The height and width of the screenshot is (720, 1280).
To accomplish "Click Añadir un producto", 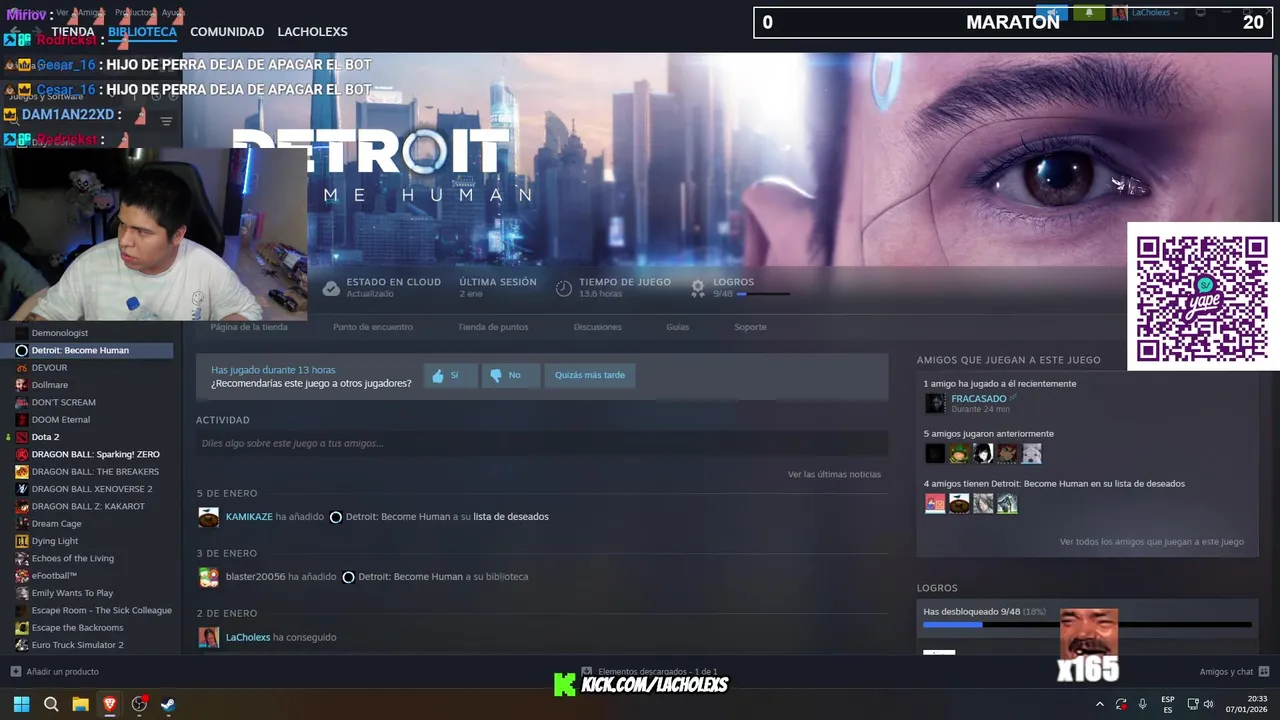I will point(54,672).
